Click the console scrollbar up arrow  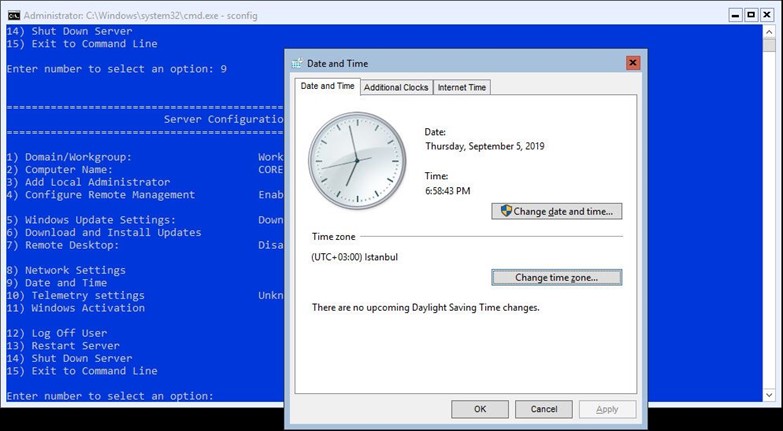coord(770,31)
